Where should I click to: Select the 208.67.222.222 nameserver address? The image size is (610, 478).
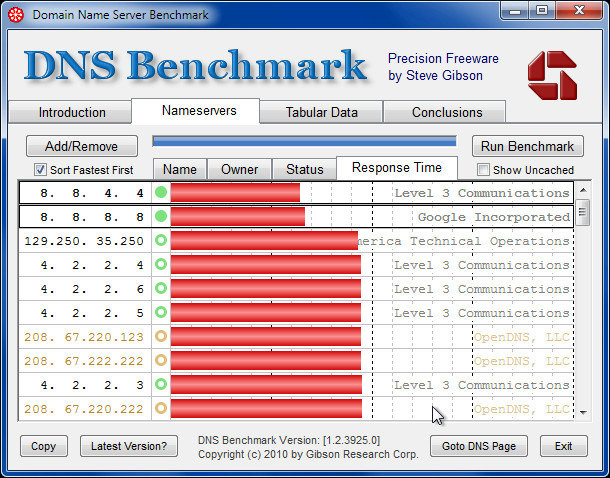click(84, 361)
